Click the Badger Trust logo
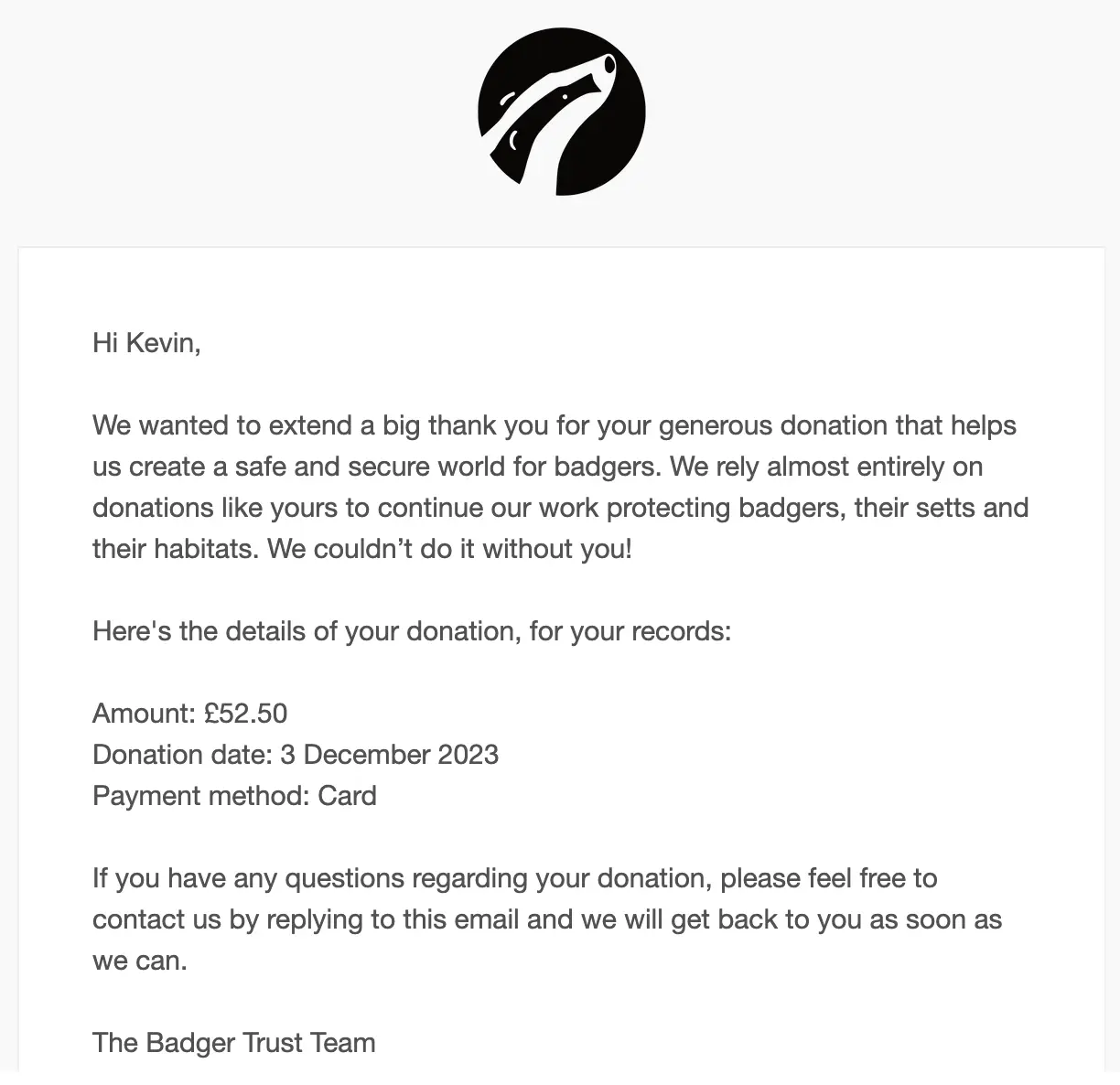 [561, 112]
